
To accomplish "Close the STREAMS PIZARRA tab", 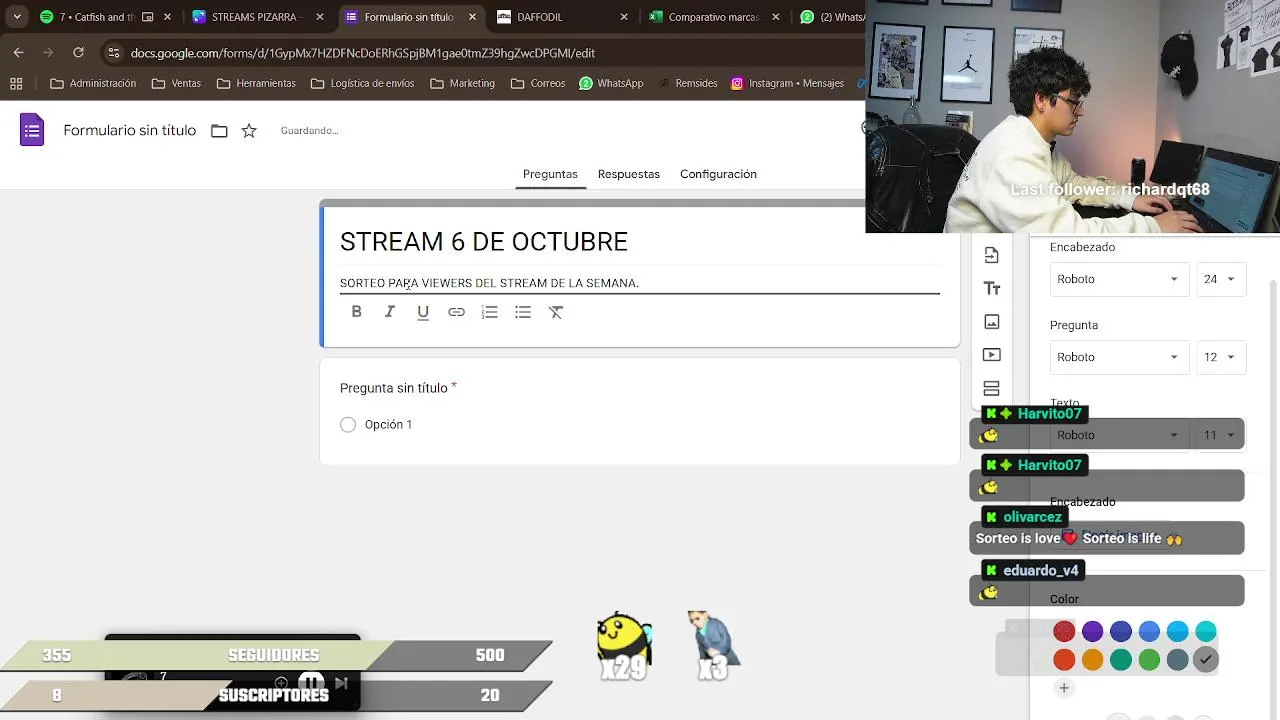I will pyautogui.click(x=320, y=17).
